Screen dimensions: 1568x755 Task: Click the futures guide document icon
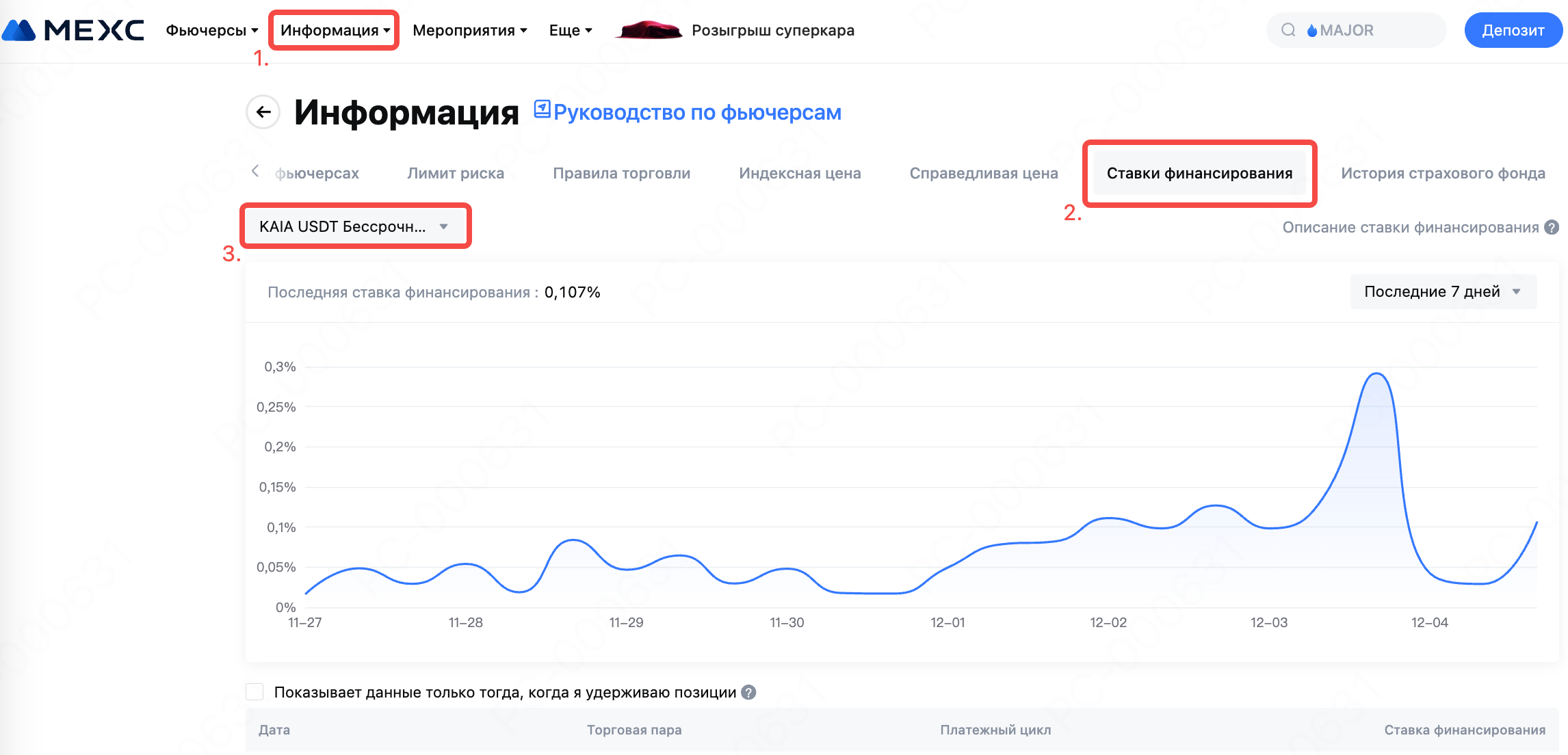pos(542,109)
